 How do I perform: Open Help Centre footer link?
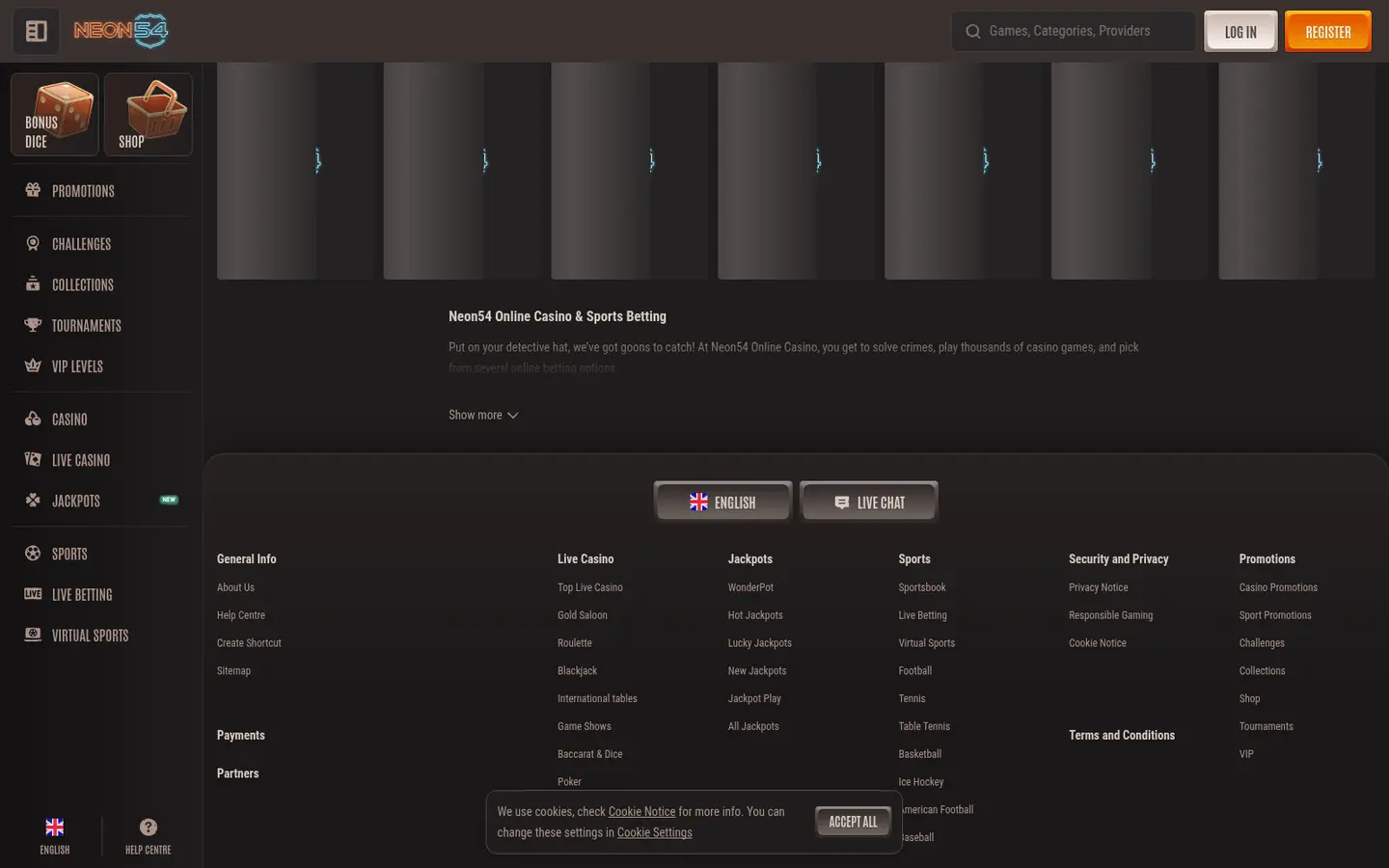[241, 615]
